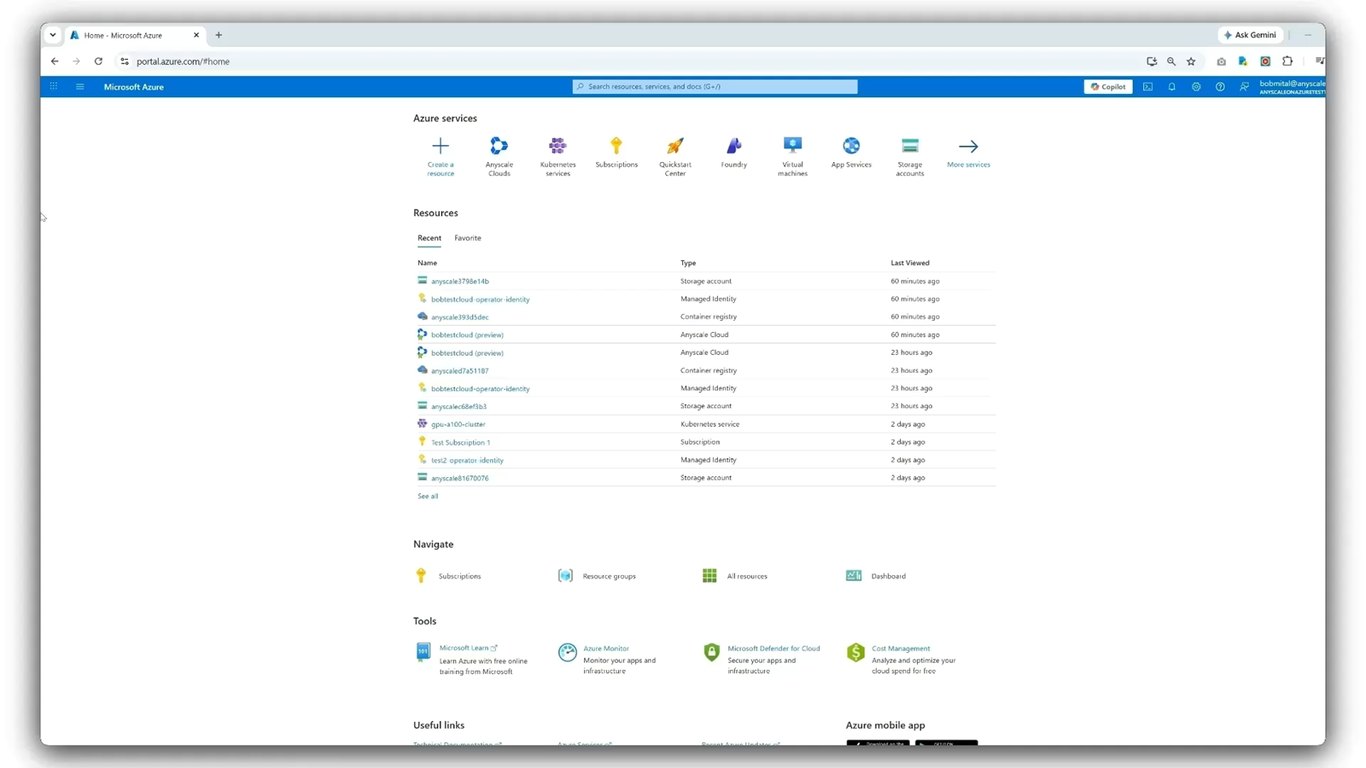1366x768 pixels.
Task: Open Kubernetes services
Action: click(x=558, y=157)
